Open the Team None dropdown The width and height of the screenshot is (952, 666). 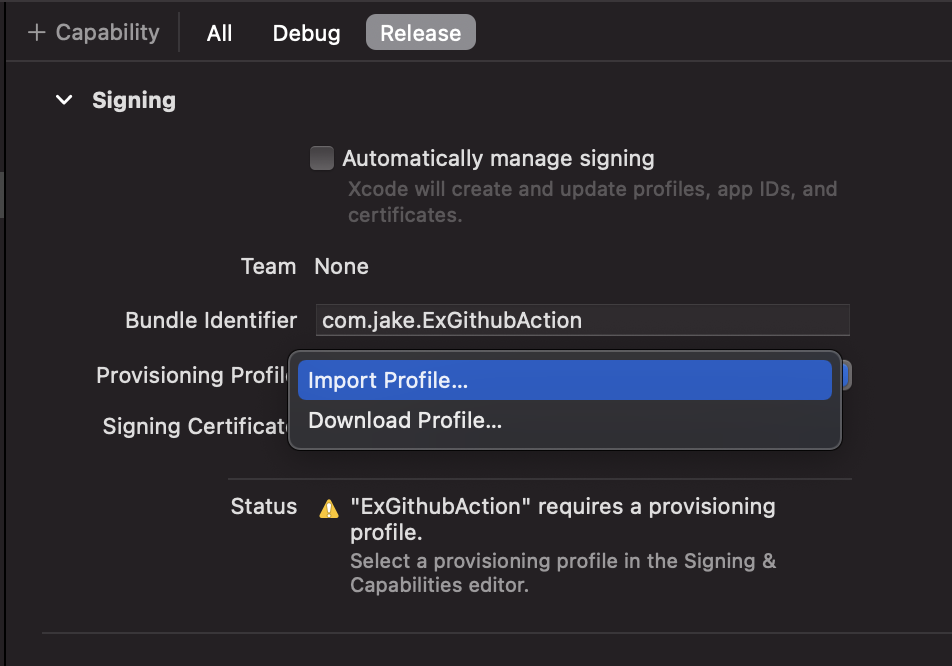[341, 267]
